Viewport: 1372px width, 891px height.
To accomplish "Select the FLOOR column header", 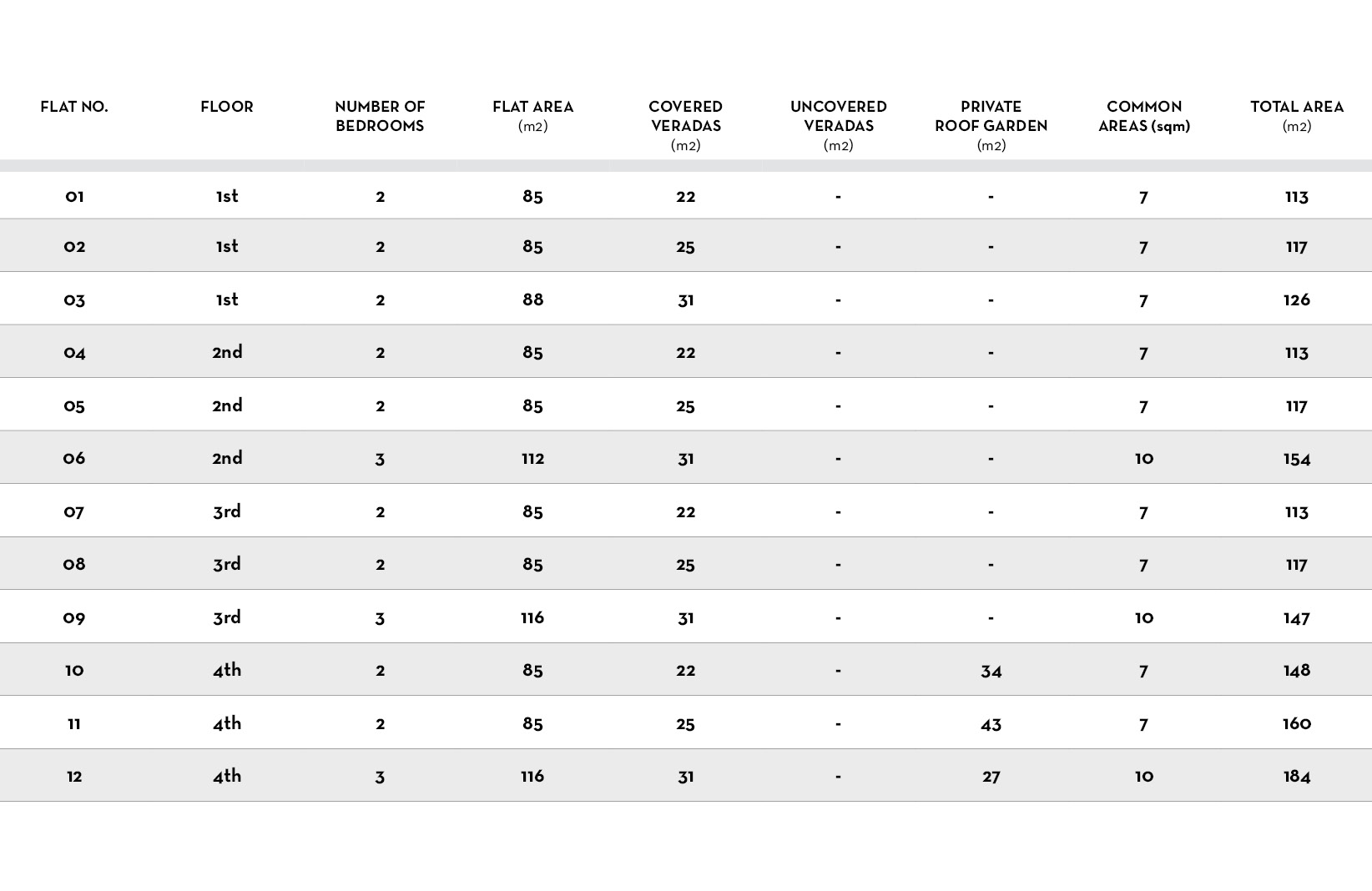I will pyautogui.click(x=227, y=107).
